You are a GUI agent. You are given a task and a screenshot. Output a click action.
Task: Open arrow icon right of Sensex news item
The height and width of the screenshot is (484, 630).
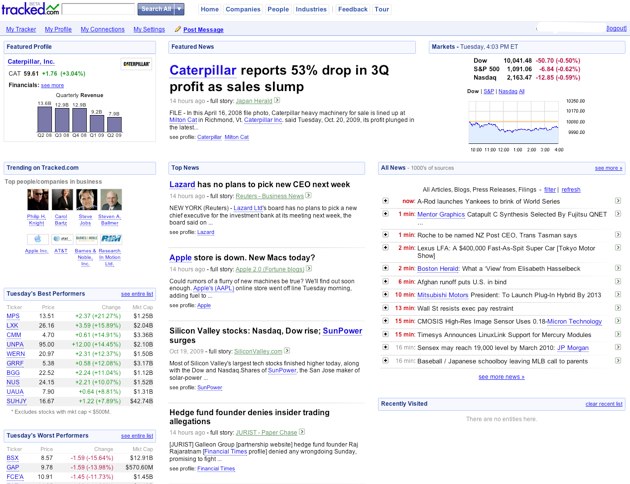point(618,347)
